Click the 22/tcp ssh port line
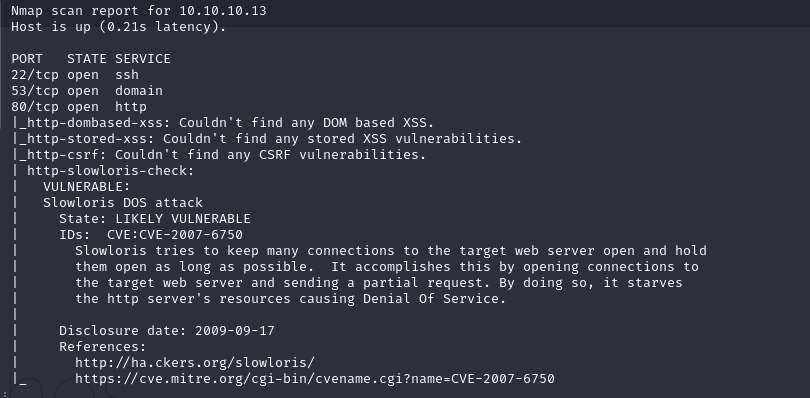This screenshot has width=810, height=398. (x=75, y=75)
